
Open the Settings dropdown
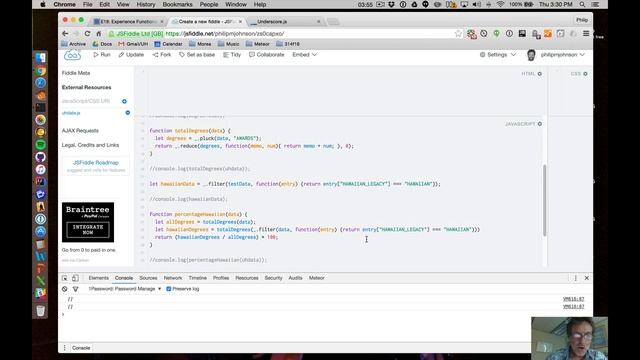pos(498,55)
